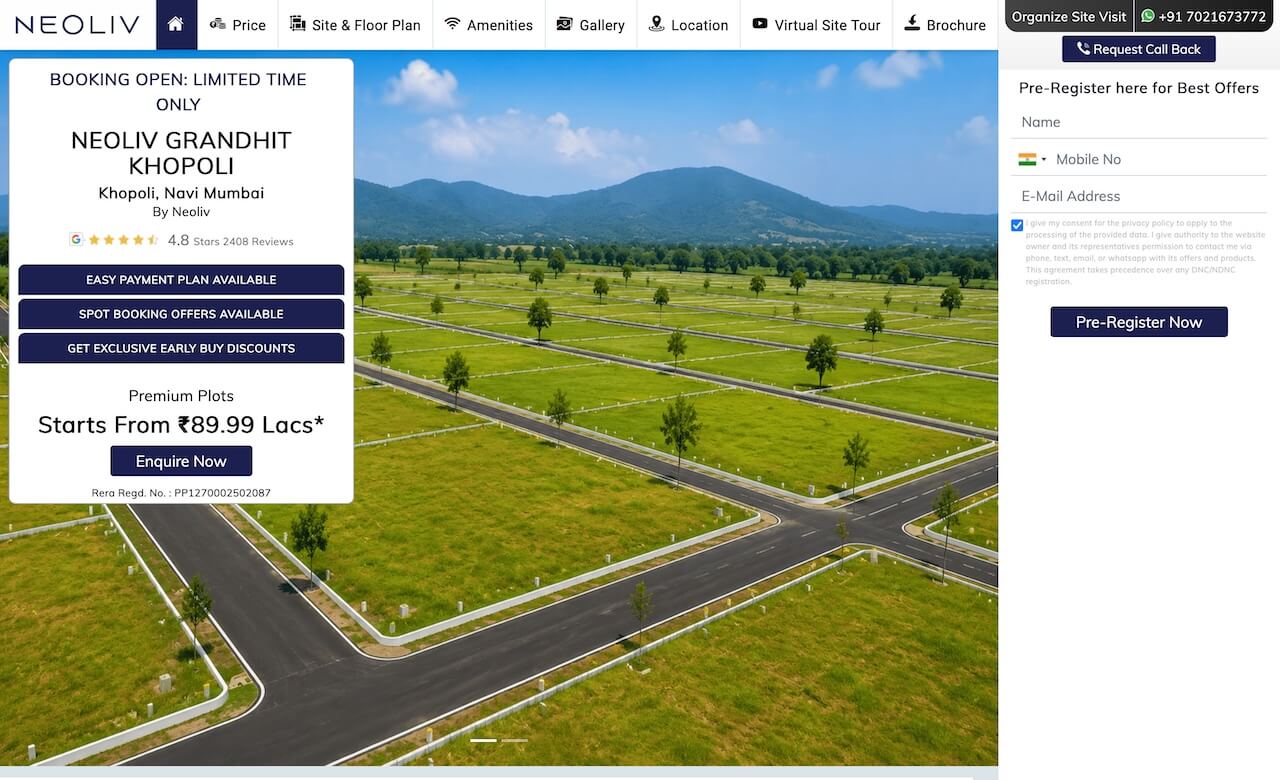This screenshot has height=780, width=1280.
Task: Download the Brochure
Action: [945, 25]
